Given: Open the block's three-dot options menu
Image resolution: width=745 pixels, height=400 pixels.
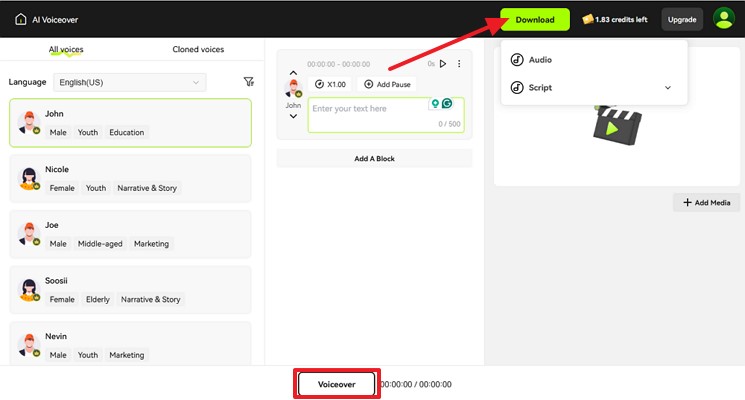Looking at the screenshot, I should pyautogui.click(x=459, y=64).
